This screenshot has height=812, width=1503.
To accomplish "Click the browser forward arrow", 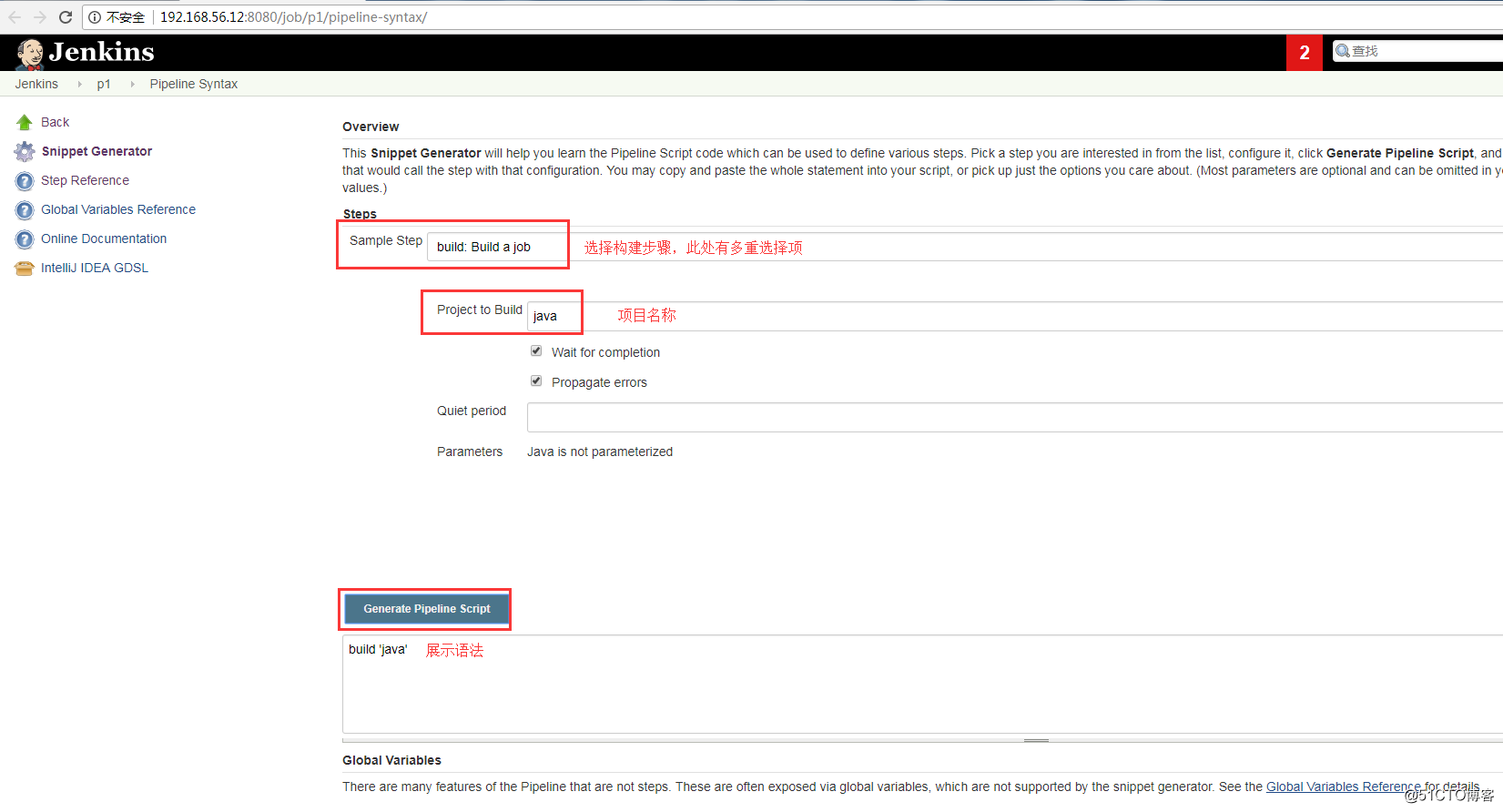I will [x=40, y=17].
